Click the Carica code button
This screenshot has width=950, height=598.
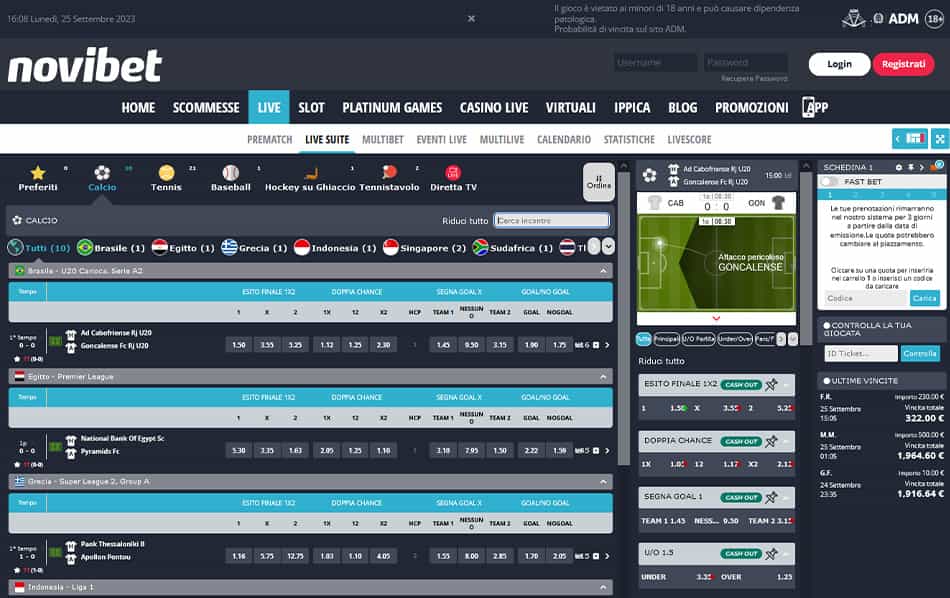click(x=925, y=298)
